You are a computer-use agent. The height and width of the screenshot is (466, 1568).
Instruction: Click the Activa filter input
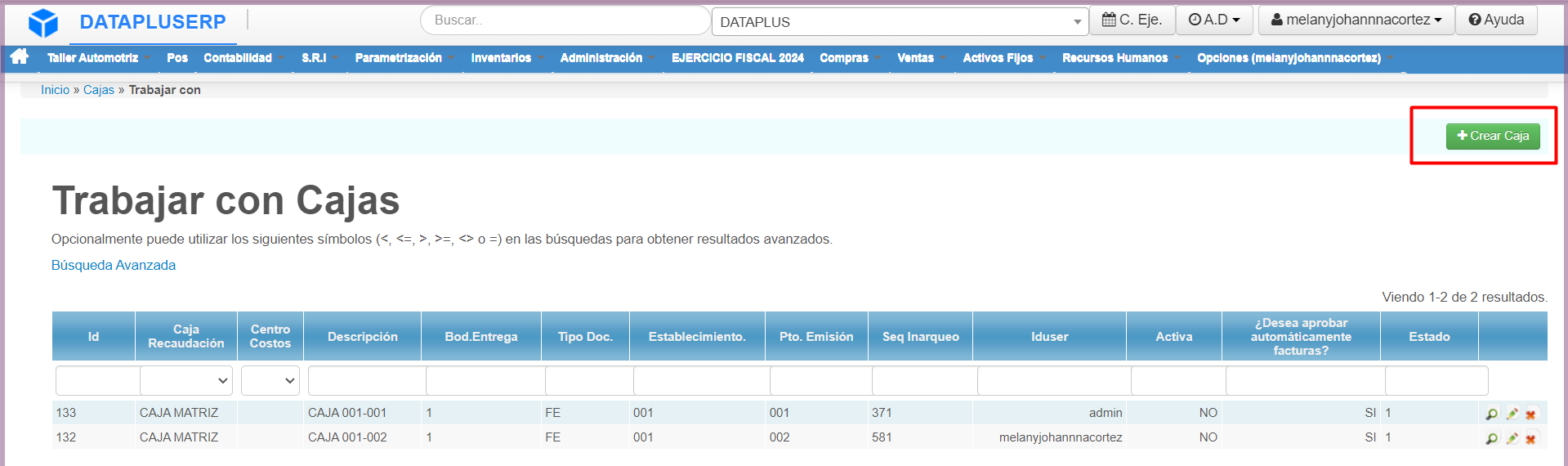click(1178, 381)
